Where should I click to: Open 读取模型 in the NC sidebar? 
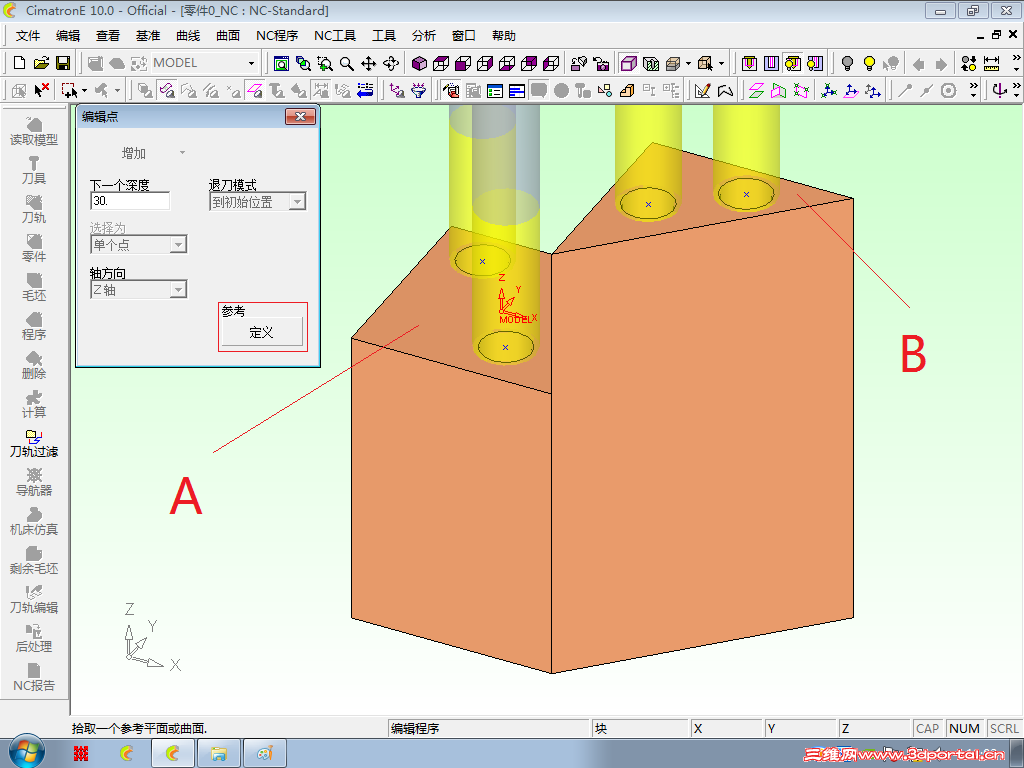tap(34, 132)
